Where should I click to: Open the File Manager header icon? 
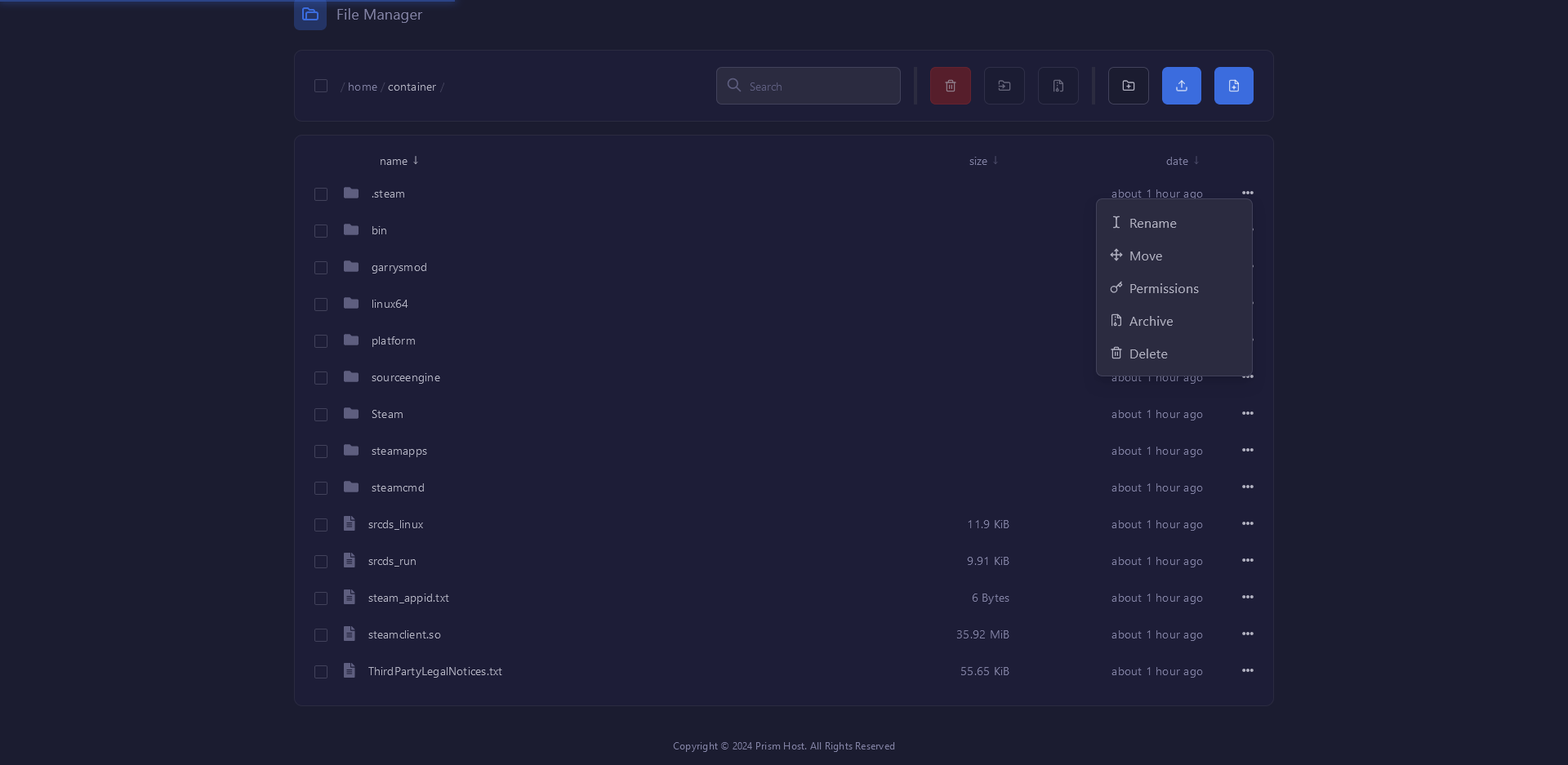(310, 15)
